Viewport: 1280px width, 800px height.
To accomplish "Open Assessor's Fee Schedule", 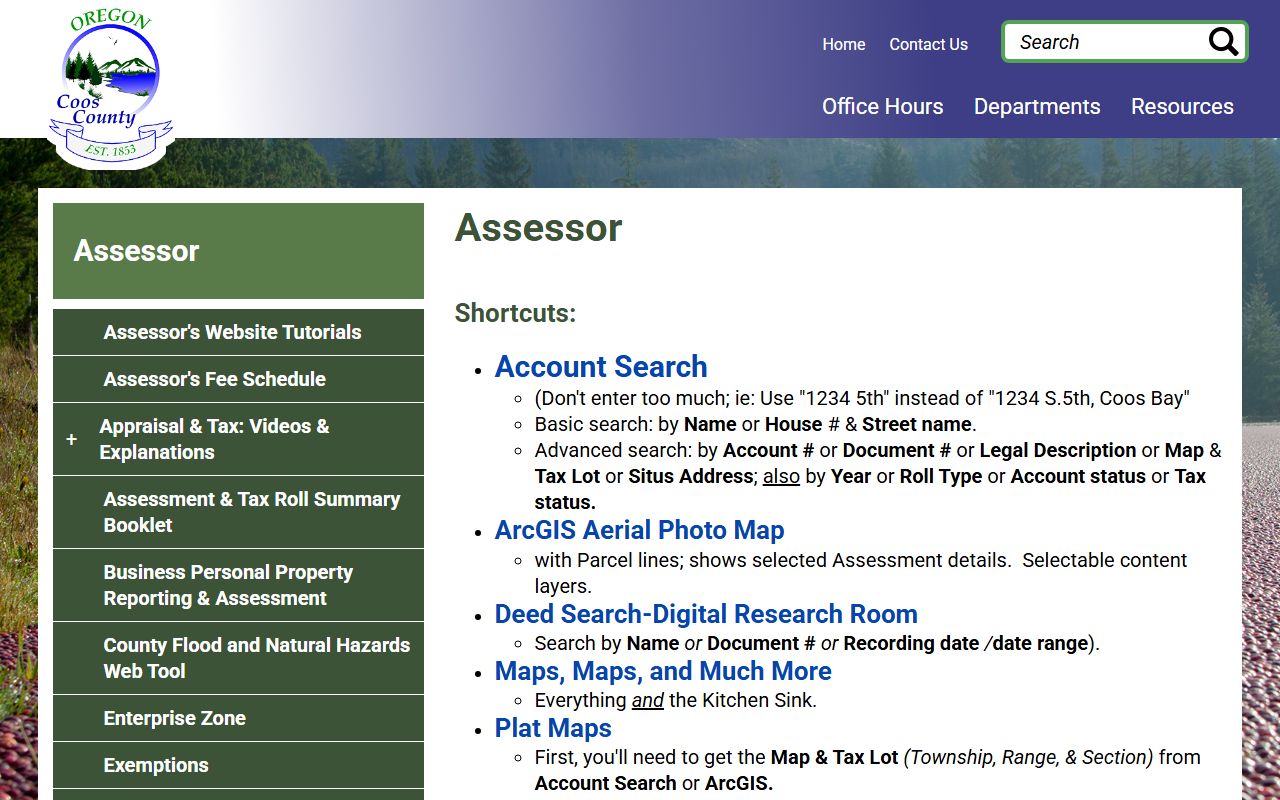I will click(238, 379).
